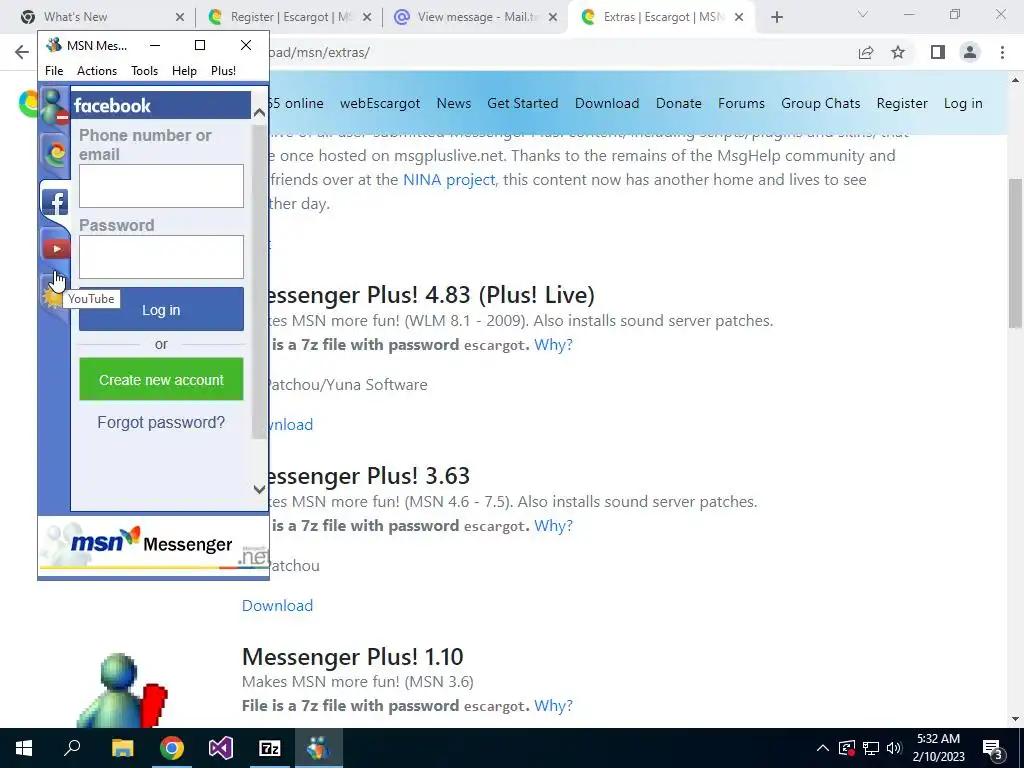Click the Facebook Log in button
Viewport: 1024px width, 768px height.
click(x=161, y=310)
